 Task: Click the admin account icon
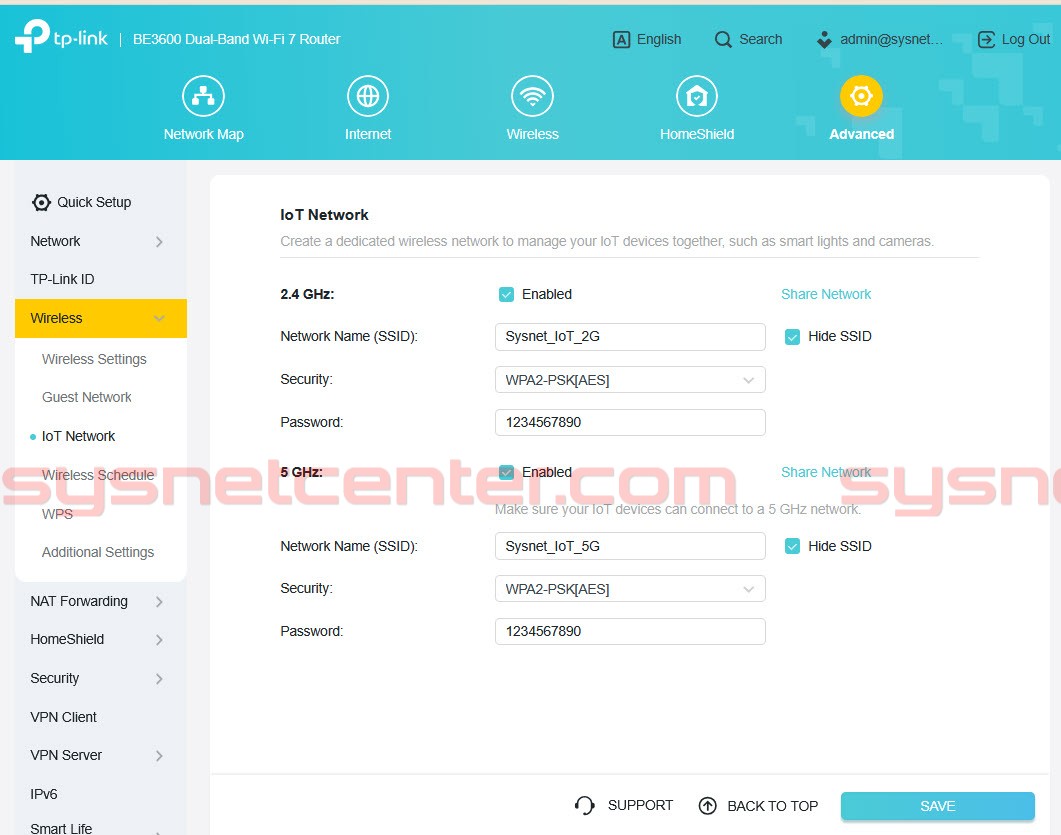pos(824,39)
